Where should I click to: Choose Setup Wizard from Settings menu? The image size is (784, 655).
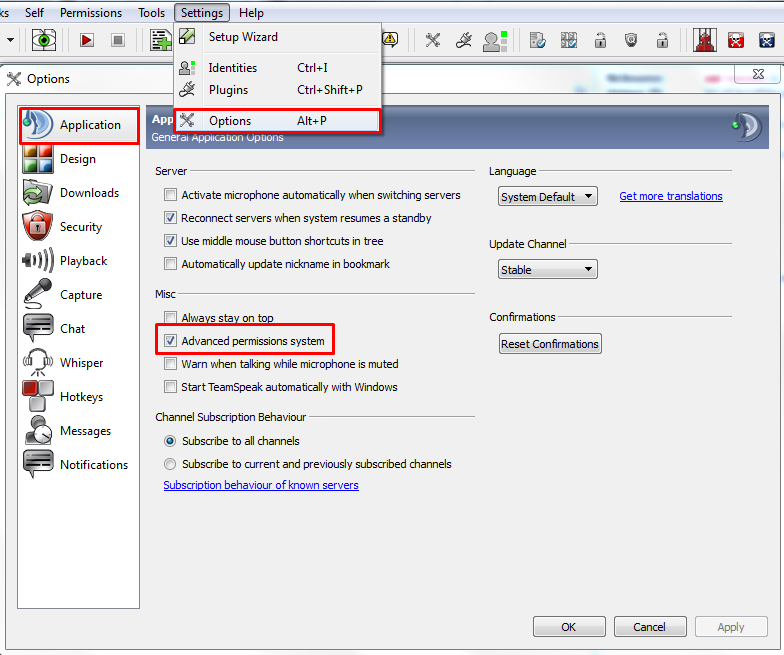(x=278, y=37)
